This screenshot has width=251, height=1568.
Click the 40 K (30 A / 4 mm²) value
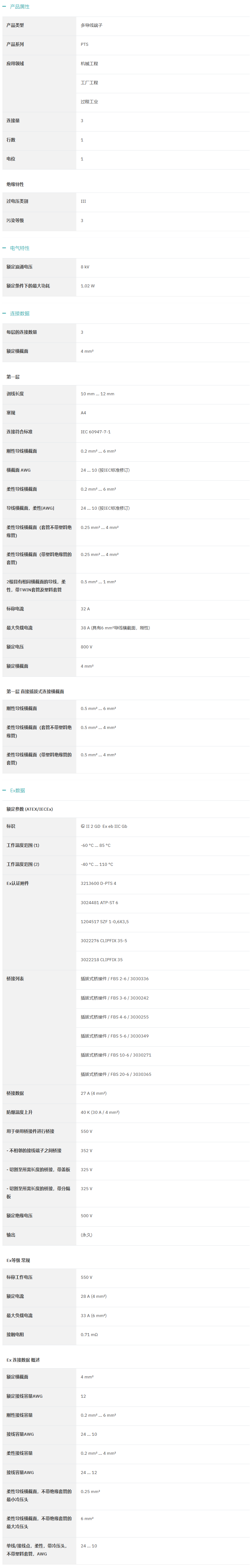[x=100, y=1112]
